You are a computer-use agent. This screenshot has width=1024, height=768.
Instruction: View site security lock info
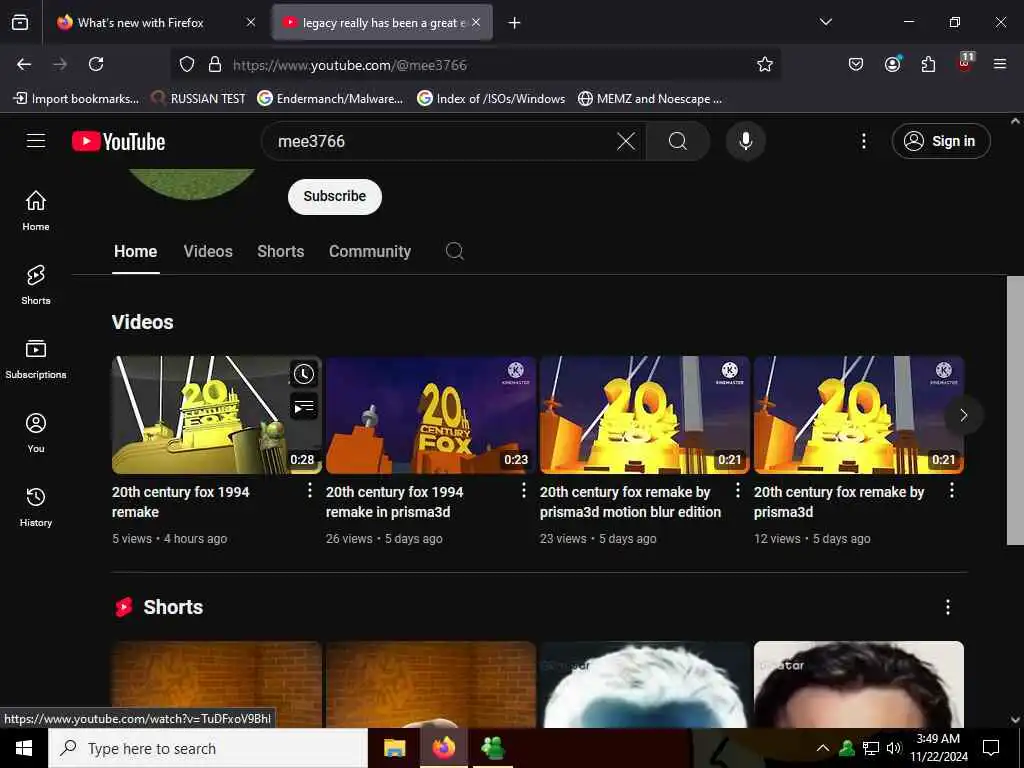click(215, 64)
